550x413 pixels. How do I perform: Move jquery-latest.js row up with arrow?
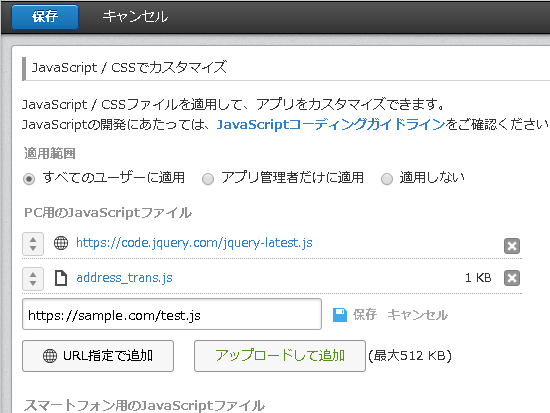pyautogui.click(x=33, y=240)
